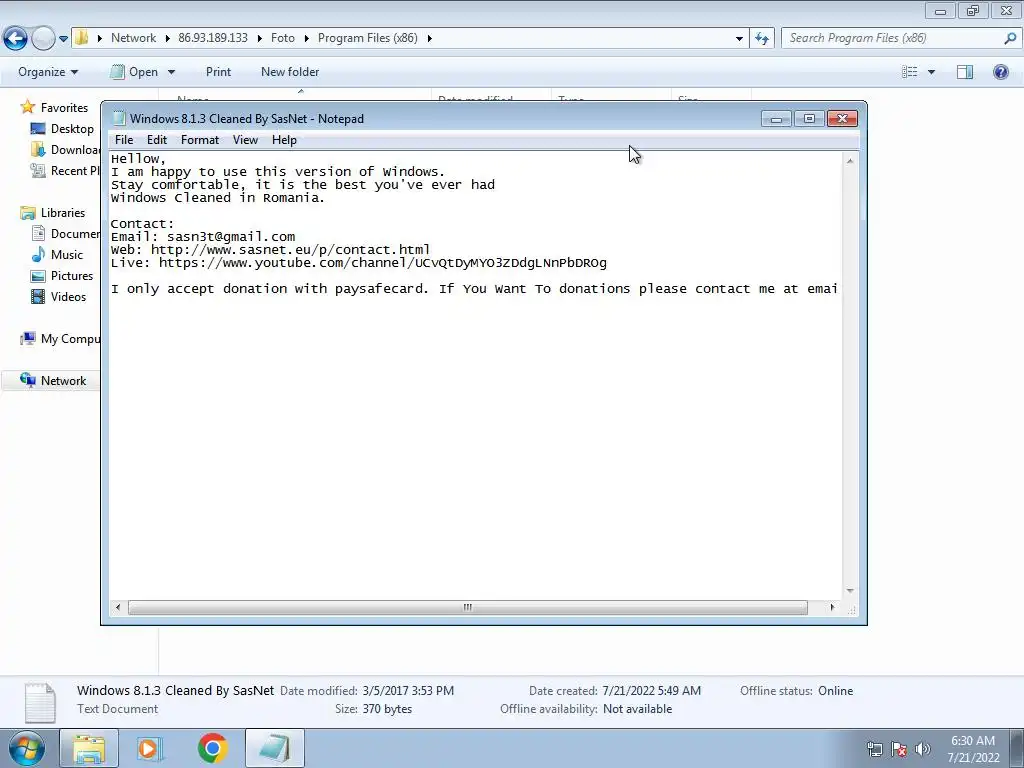Click Notepad horizontal scroll right arrow
This screenshot has width=1024, height=768.
click(832, 607)
